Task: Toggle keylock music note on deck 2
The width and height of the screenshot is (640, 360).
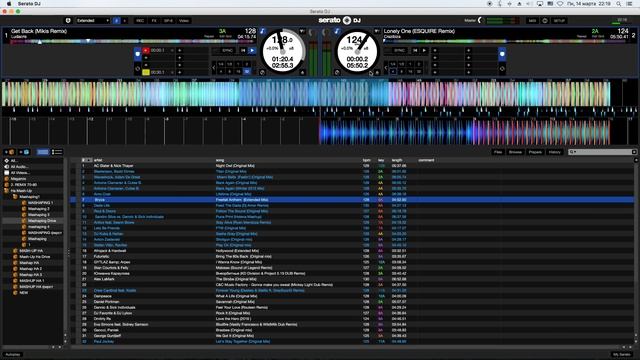Action: (337, 31)
